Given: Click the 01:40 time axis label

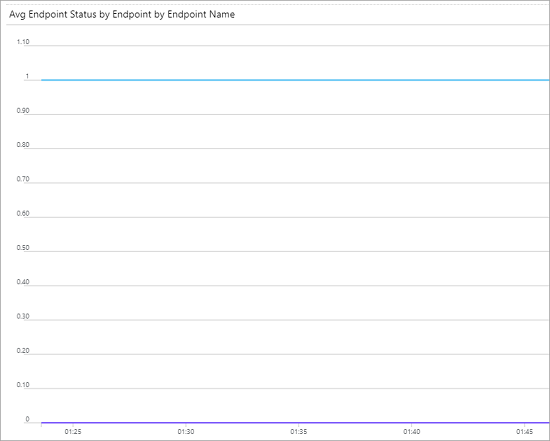Looking at the screenshot, I should click(412, 432).
